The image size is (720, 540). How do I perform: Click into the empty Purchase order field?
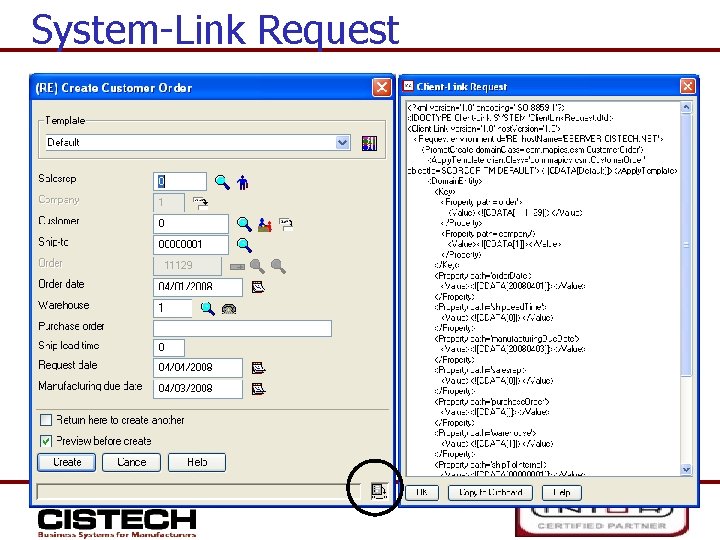[242, 328]
